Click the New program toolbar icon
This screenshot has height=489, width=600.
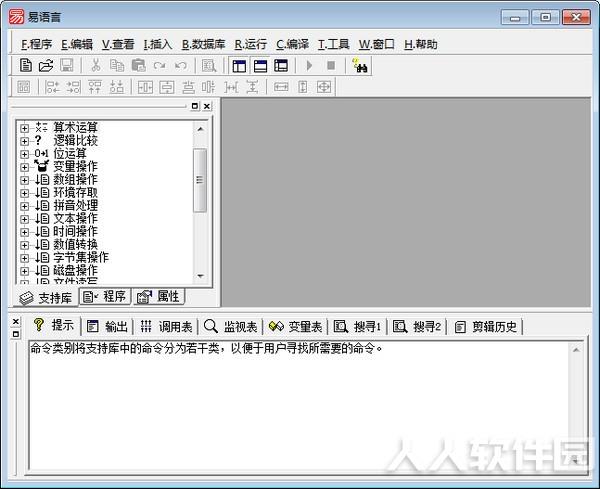point(26,65)
